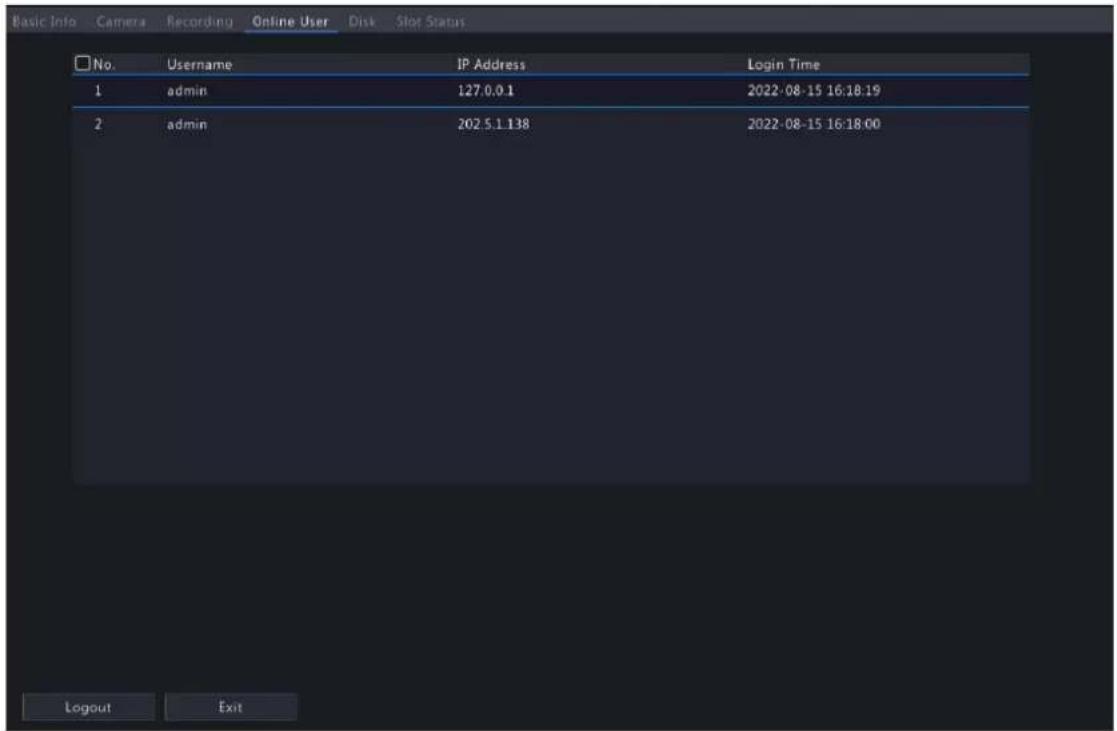Viewport: 1117px width, 731px height.
Task: Click IP address 202.5.1.138
Action: point(493,124)
